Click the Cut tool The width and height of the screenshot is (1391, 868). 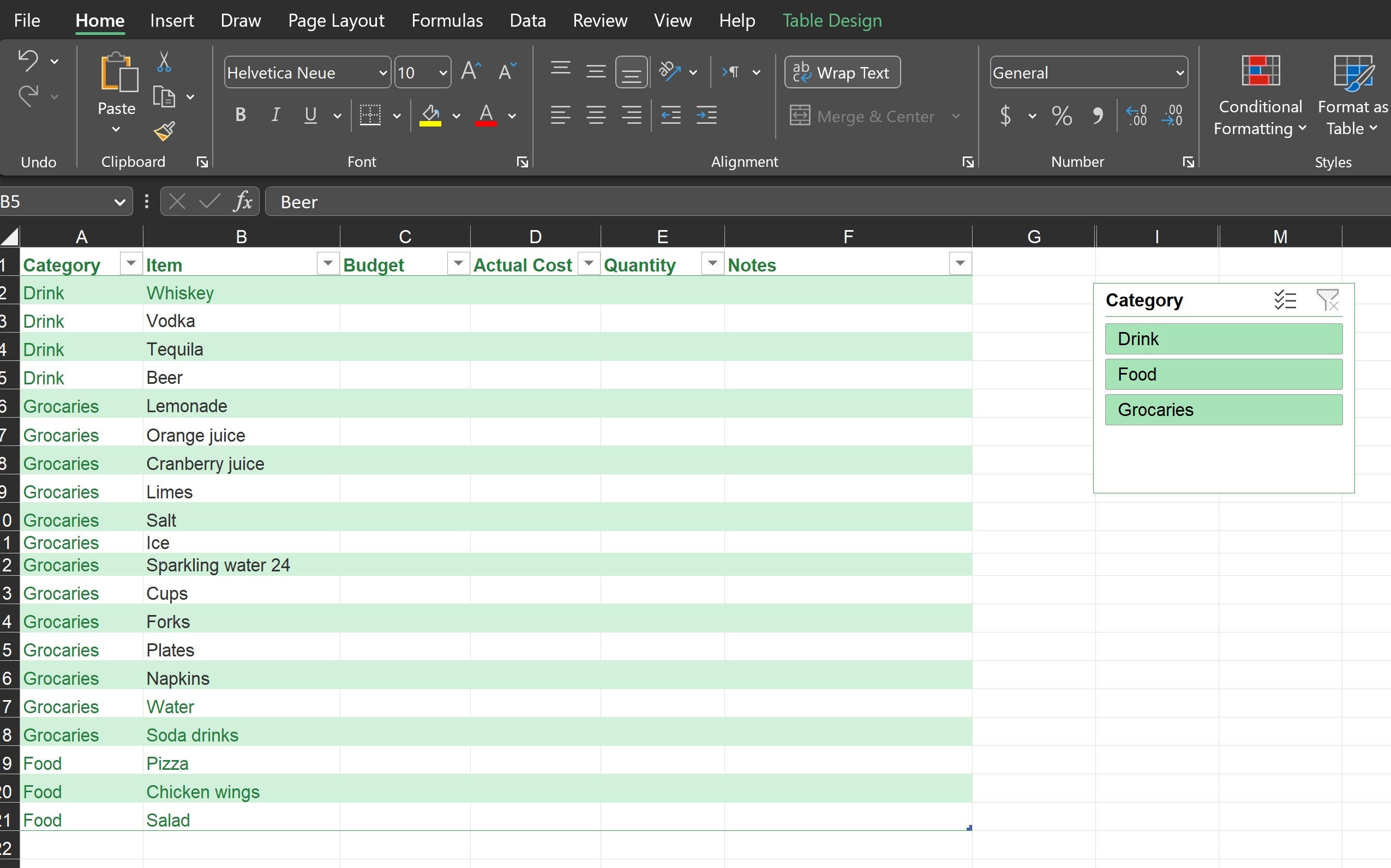click(164, 62)
